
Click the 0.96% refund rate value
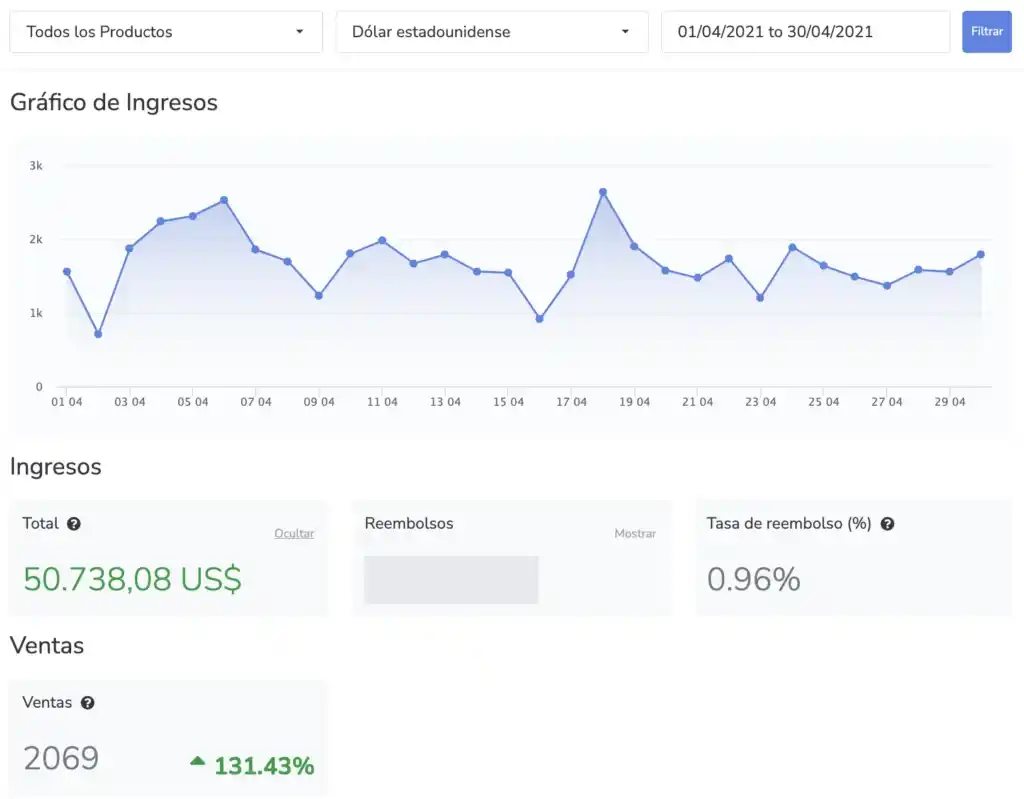pyautogui.click(x=753, y=579)
